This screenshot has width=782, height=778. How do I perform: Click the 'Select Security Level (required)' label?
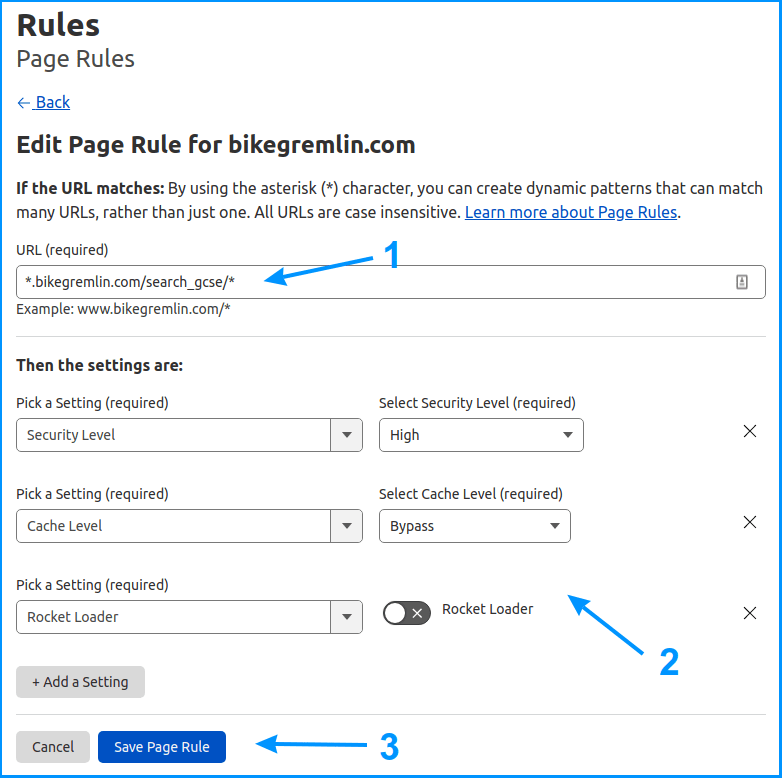(x=477, y=403)
